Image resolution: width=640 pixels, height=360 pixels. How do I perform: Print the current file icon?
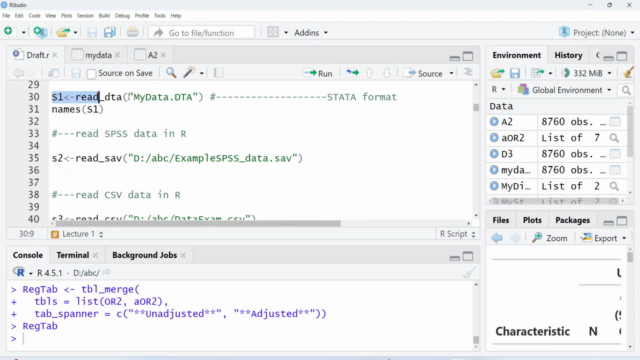coord(132,32)
